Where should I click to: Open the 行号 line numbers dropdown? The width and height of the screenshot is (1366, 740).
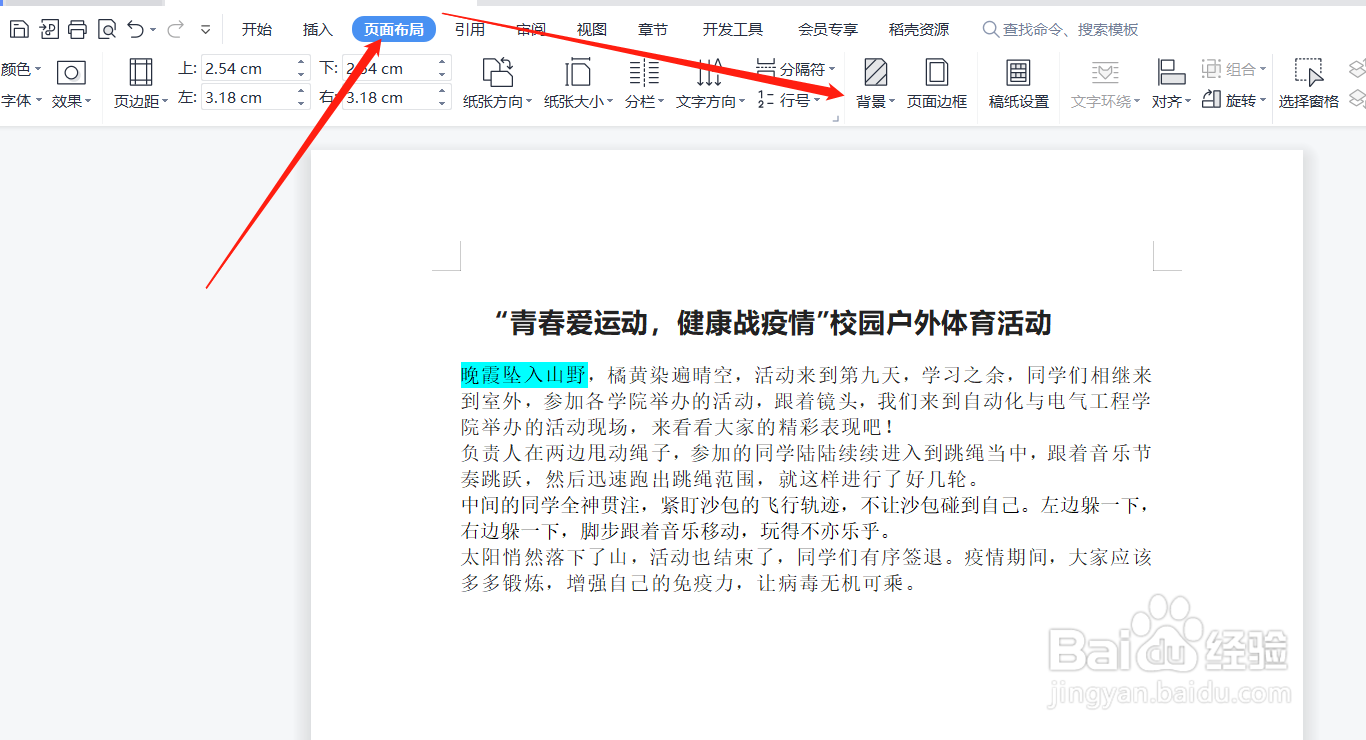pos(789,100)
